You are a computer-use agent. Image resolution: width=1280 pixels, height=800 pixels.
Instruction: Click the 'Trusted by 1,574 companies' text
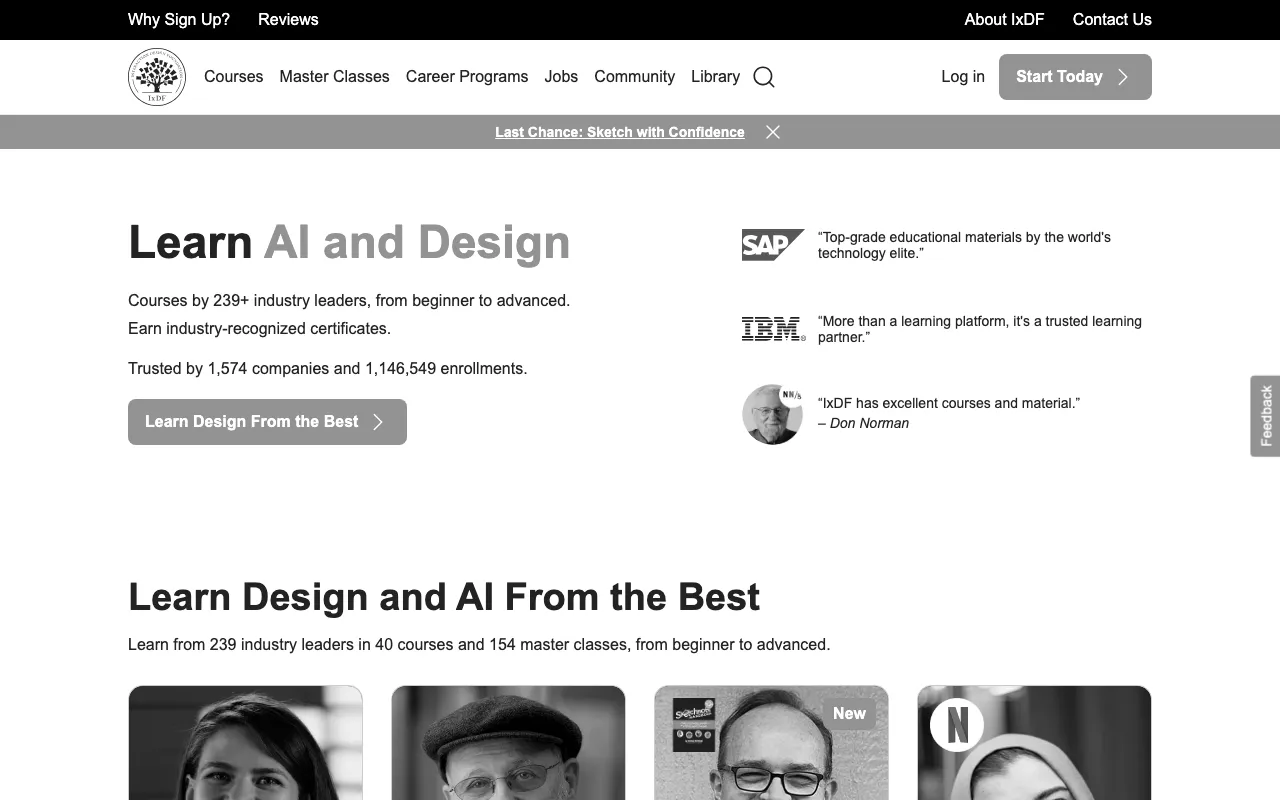tap(327, 369)
